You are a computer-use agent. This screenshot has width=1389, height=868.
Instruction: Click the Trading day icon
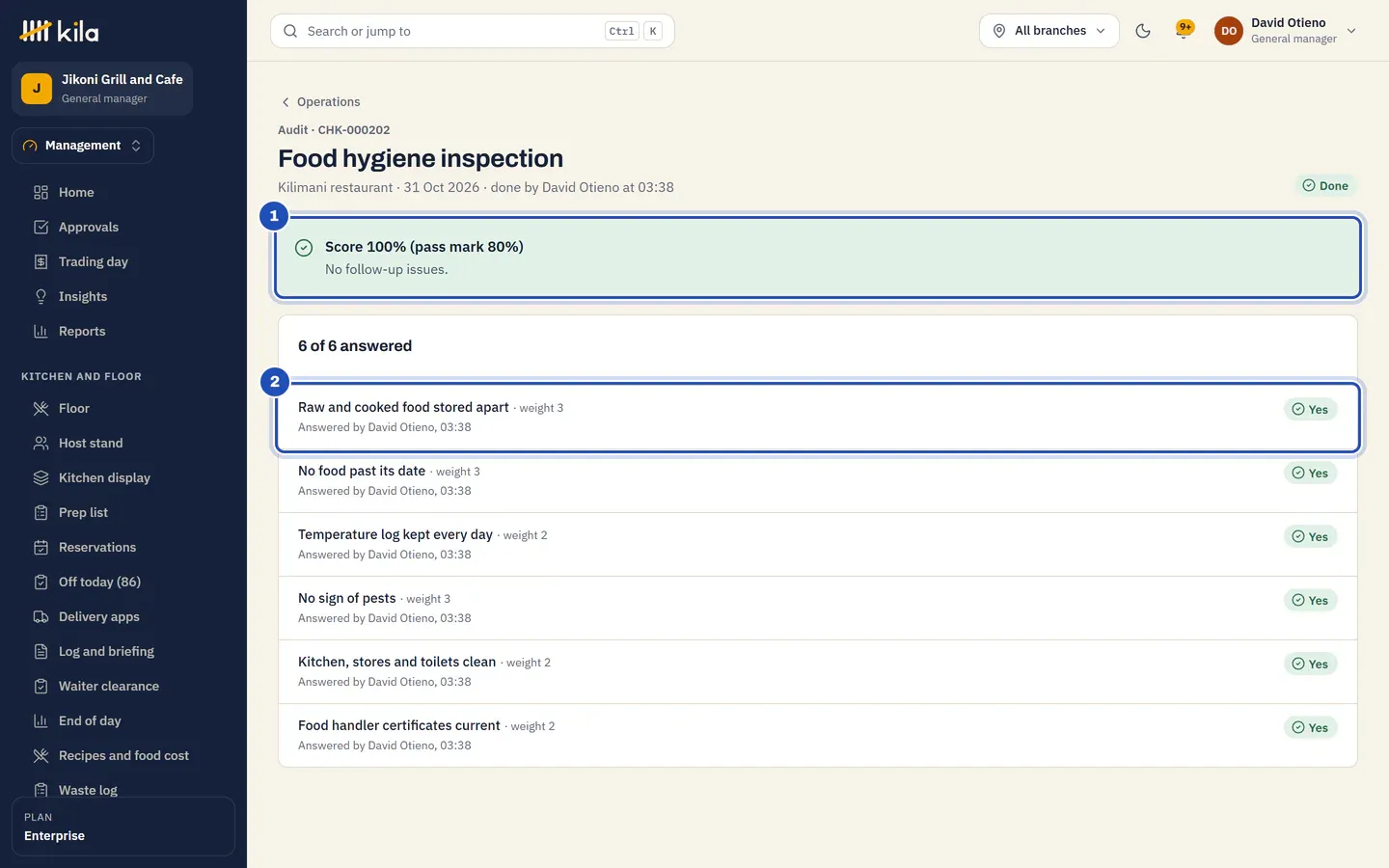point(41,261)
